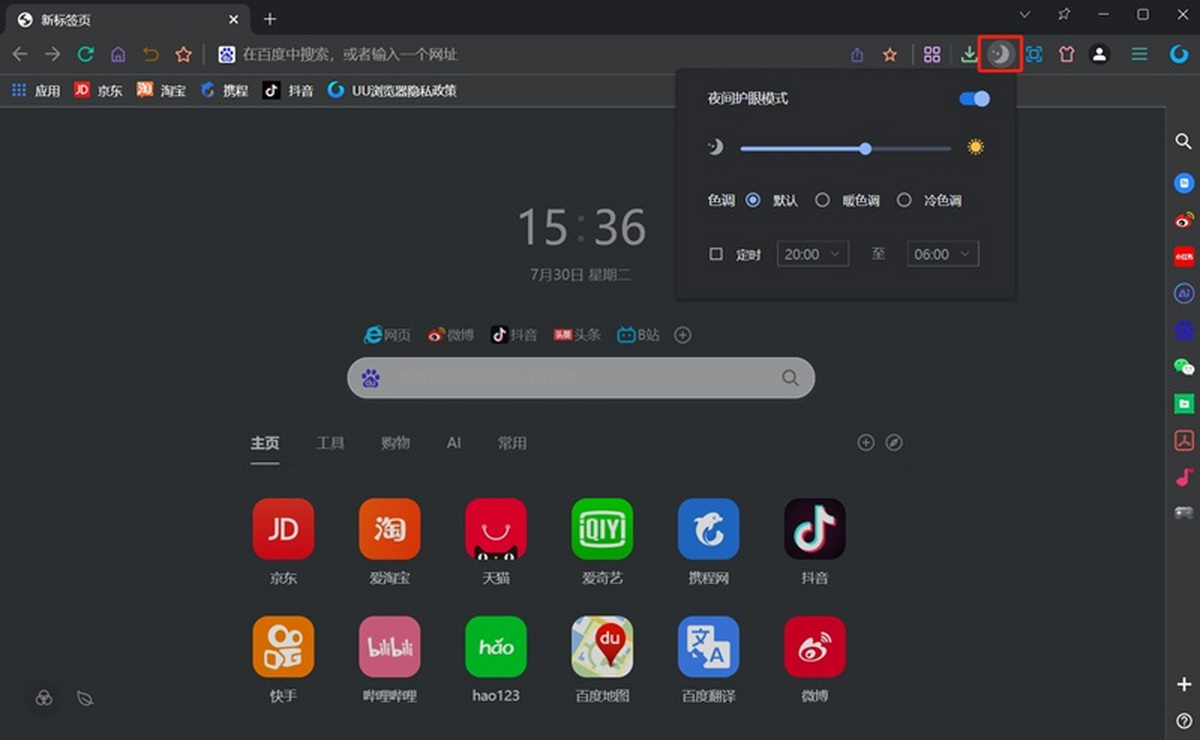Select the 头条 search shortcut

point(577,335)
